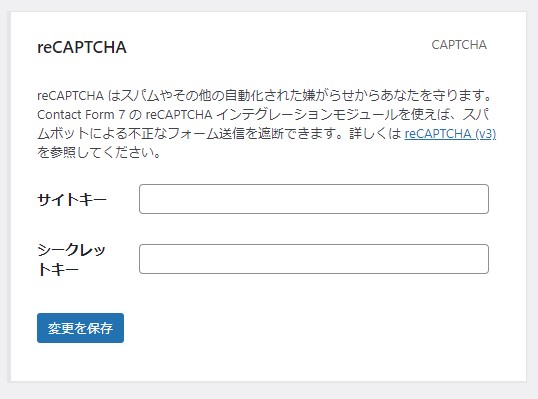Click the サイトキー input field
This screenshot has width=538, height=399.
coord(314,199)
